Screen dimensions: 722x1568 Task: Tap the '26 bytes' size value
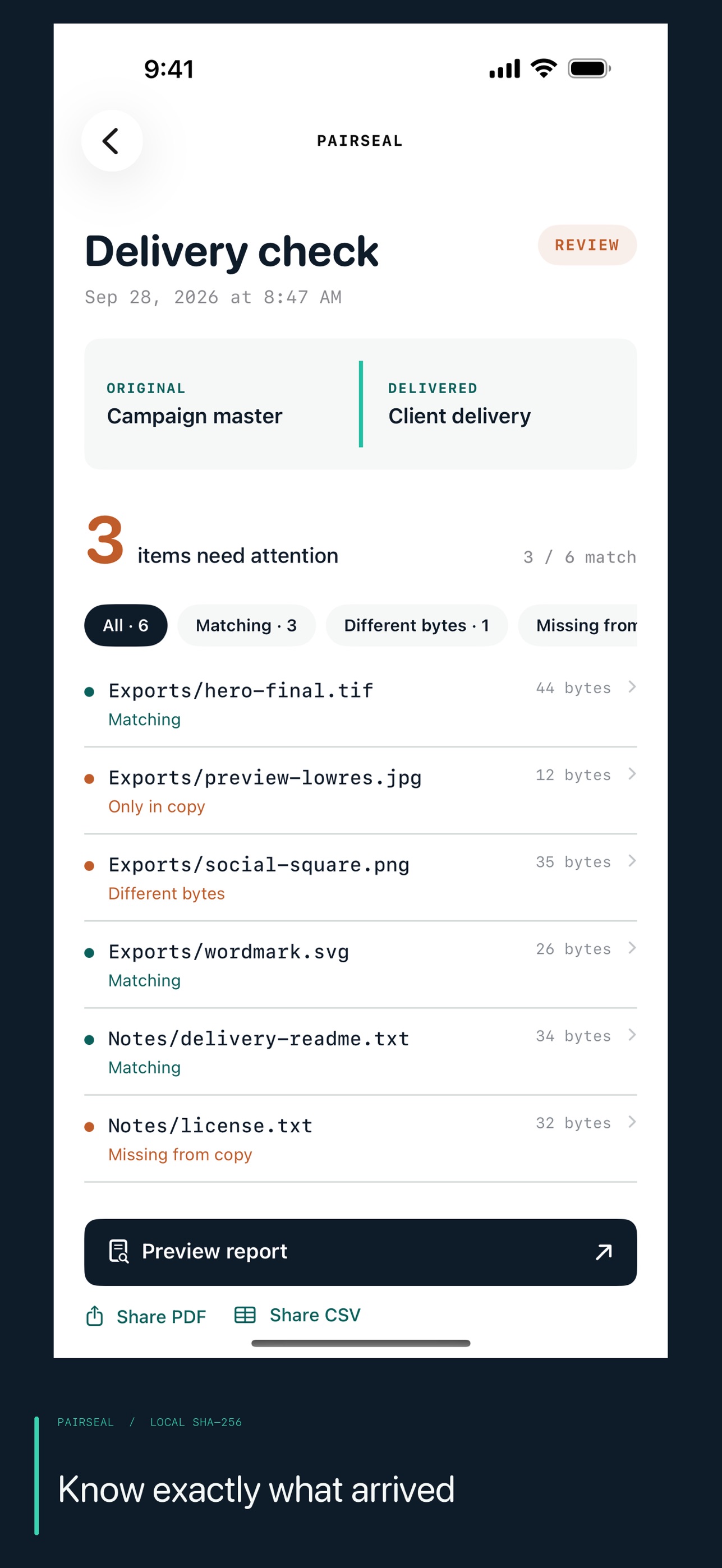coord(573,949)
